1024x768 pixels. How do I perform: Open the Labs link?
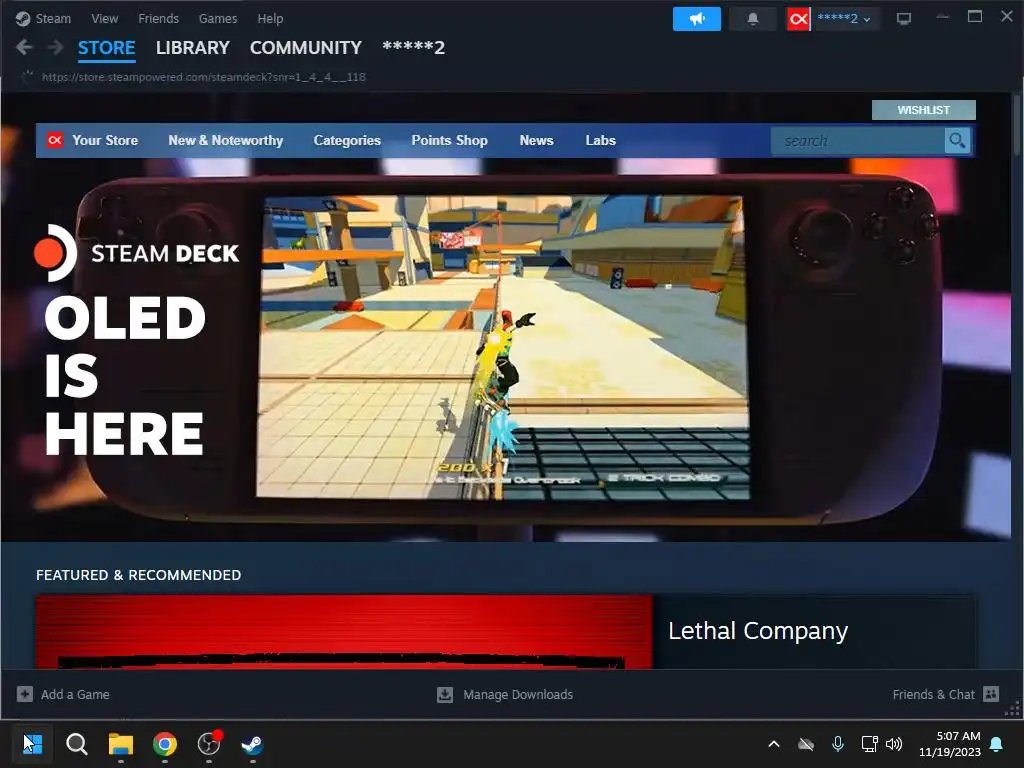coord(601,140)
